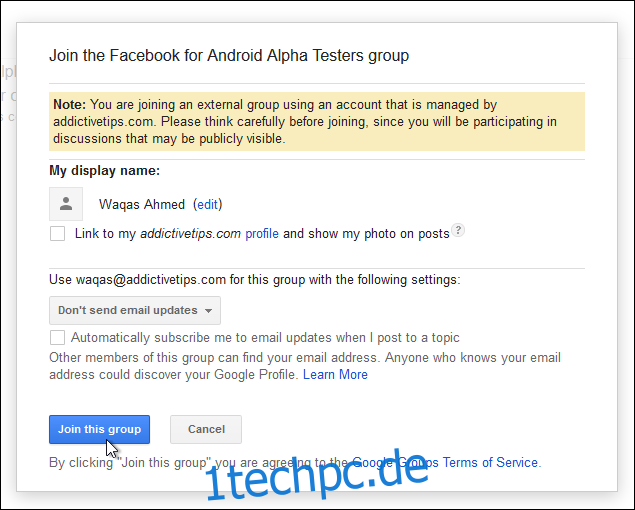The image size is (635, 510).
Task: Open the Don't send email updates dropdown
Action: pyautogui.click(x=135, y=310)
